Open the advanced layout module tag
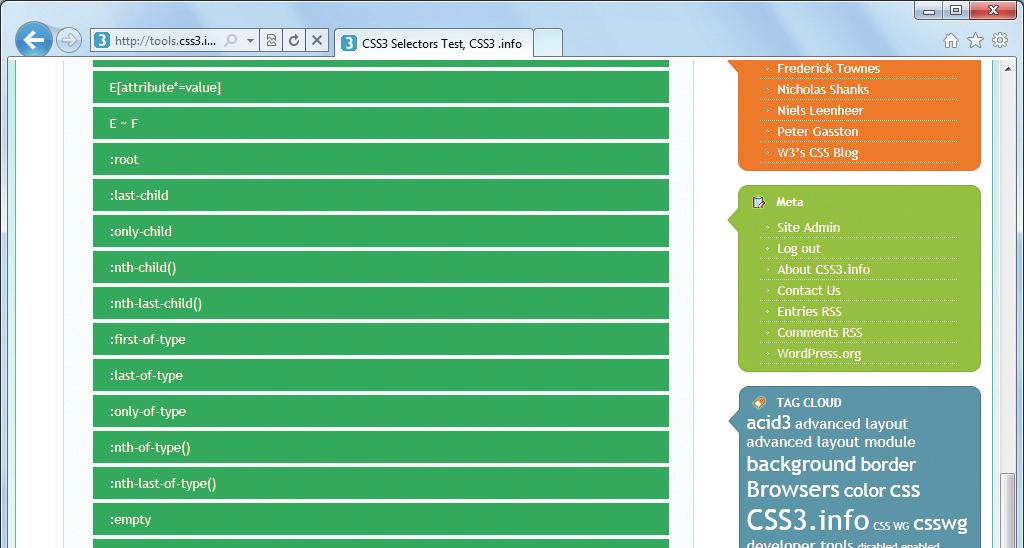The height and width of the screenshot is (548, 1024). click(x=831, y=442)
